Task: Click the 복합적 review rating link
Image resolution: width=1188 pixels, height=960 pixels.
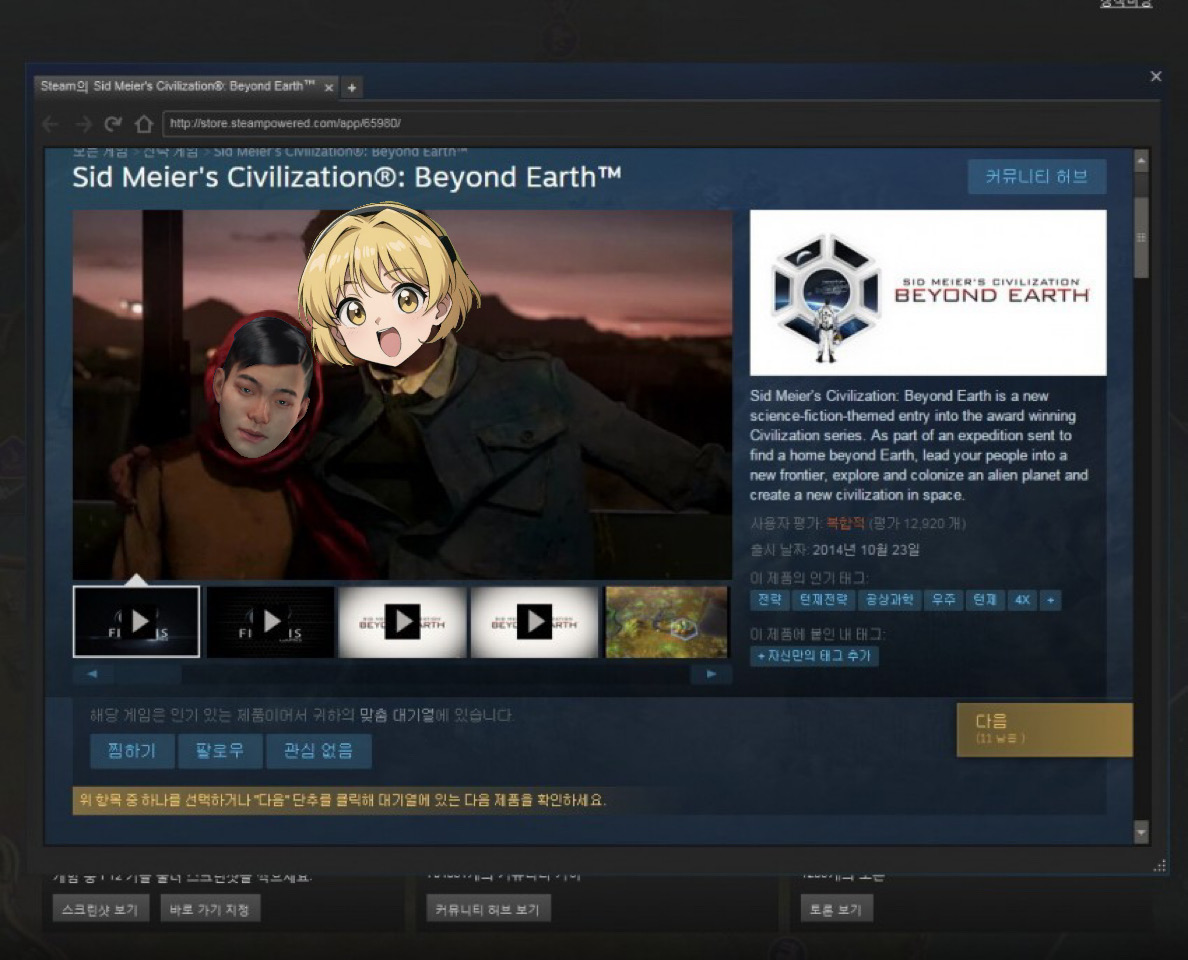Action: coord(845,524)
